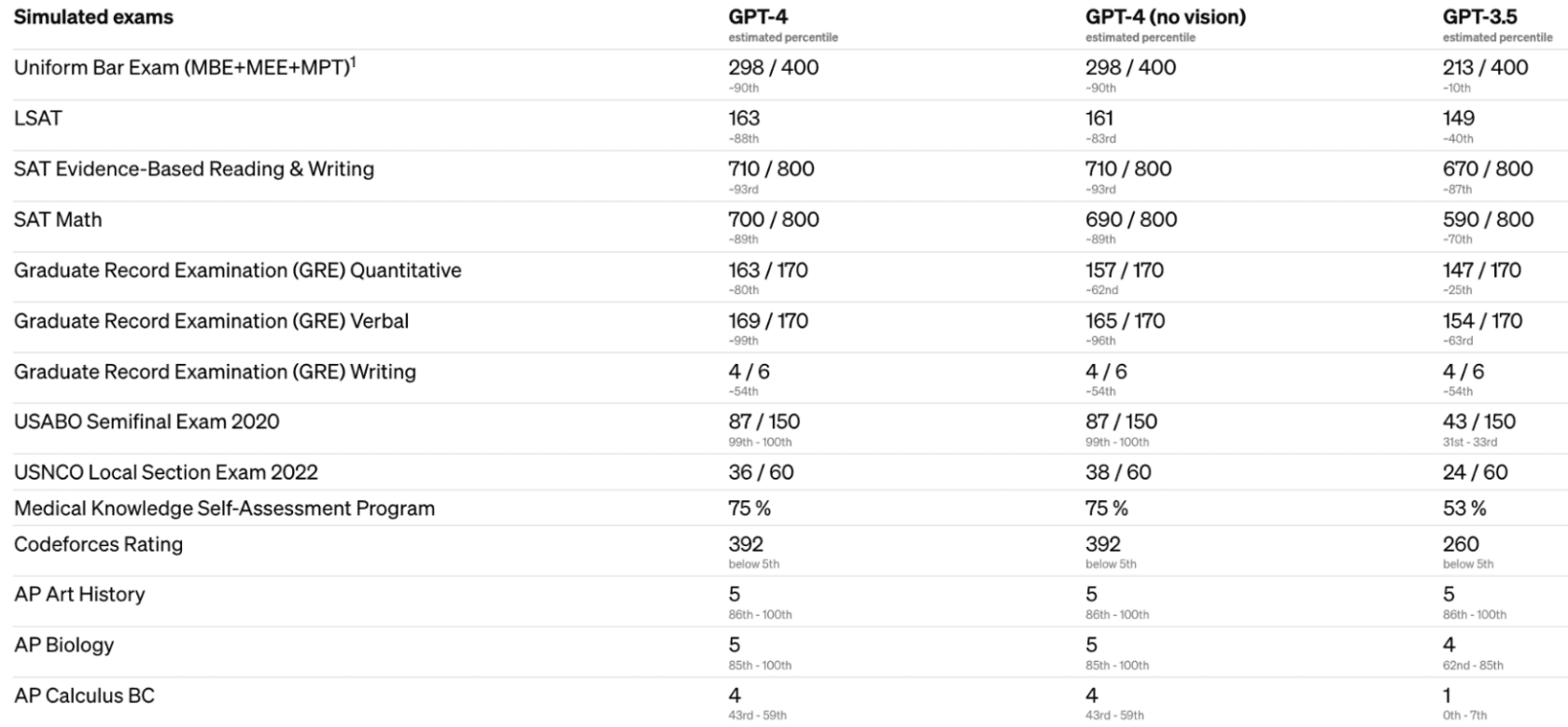Select the "AP Art History" row label
The height and width of the screenshot is (727, 1568).
[79, 594]
